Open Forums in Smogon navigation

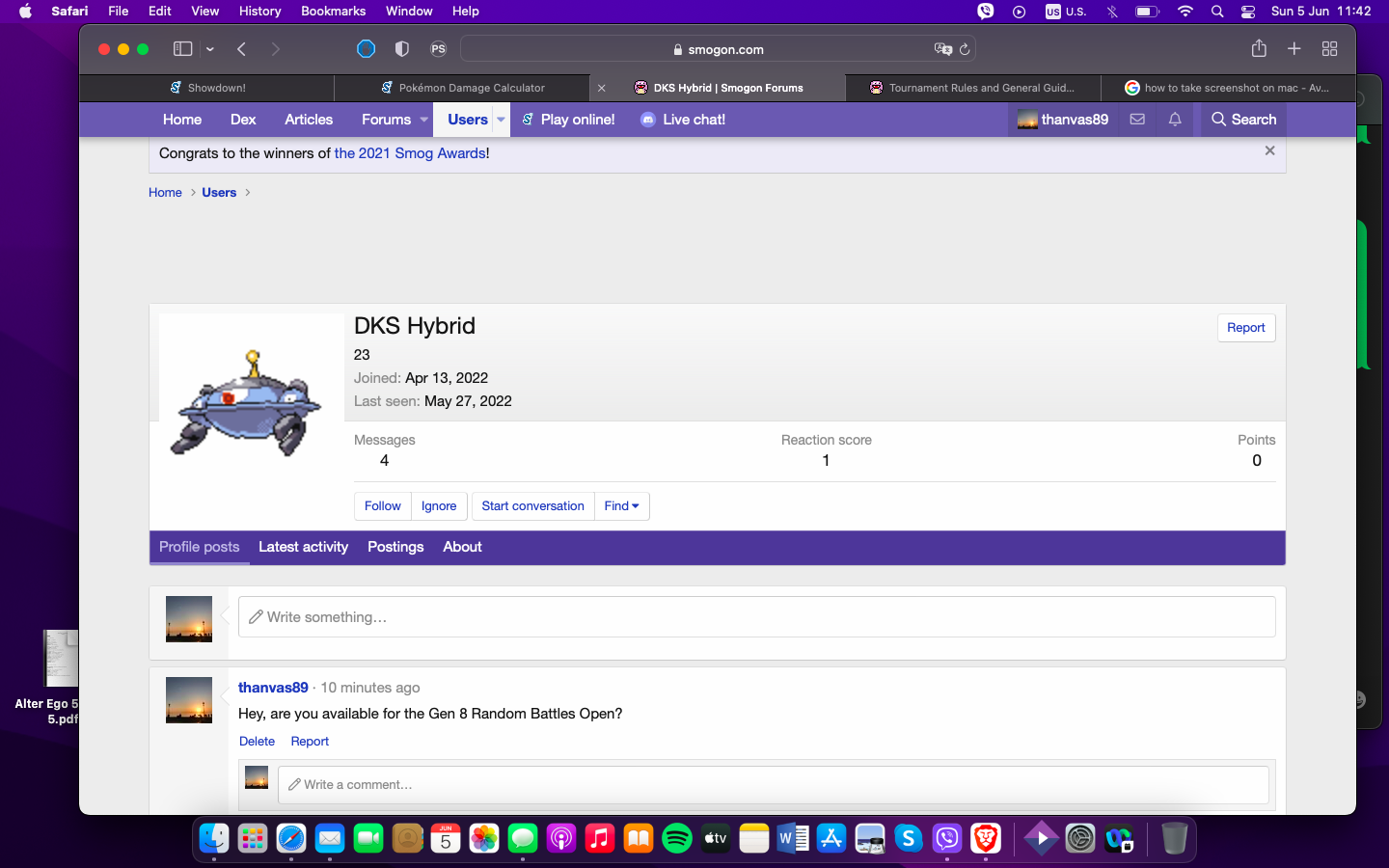386,120
